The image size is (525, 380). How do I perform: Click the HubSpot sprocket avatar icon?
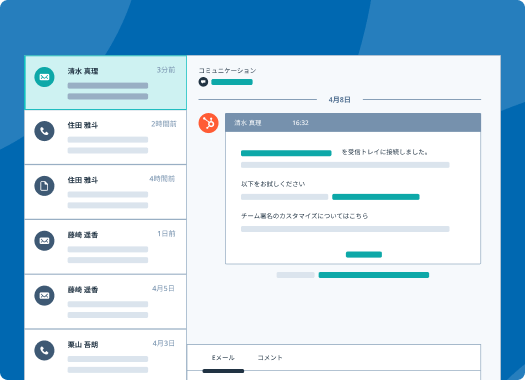[x=209, y=123]
